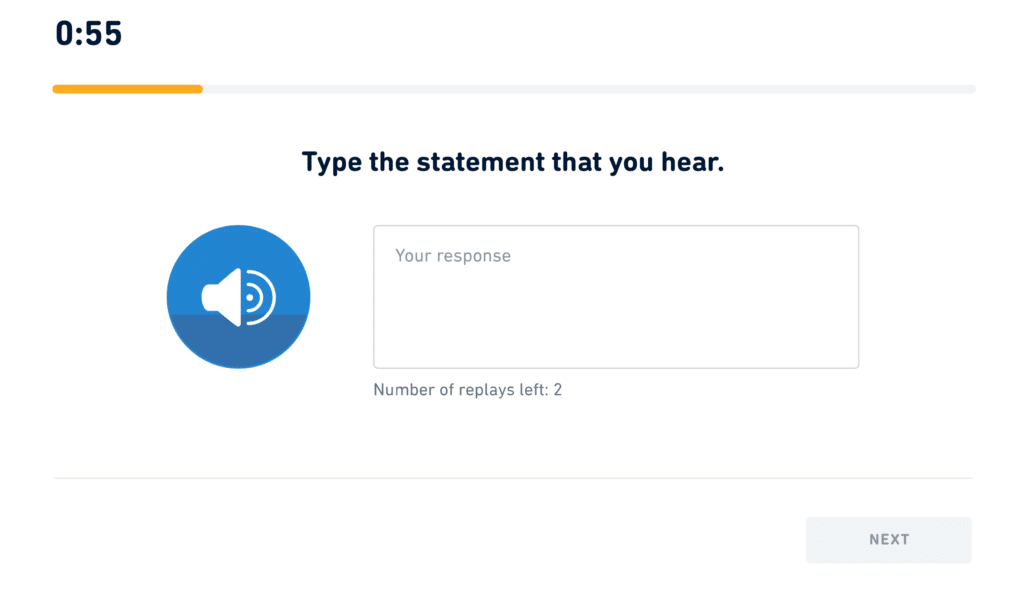This screenshot has width=1024, height=598.
Task: Click the "Number of replays left: 2" label
Action: tap(467, 389)
